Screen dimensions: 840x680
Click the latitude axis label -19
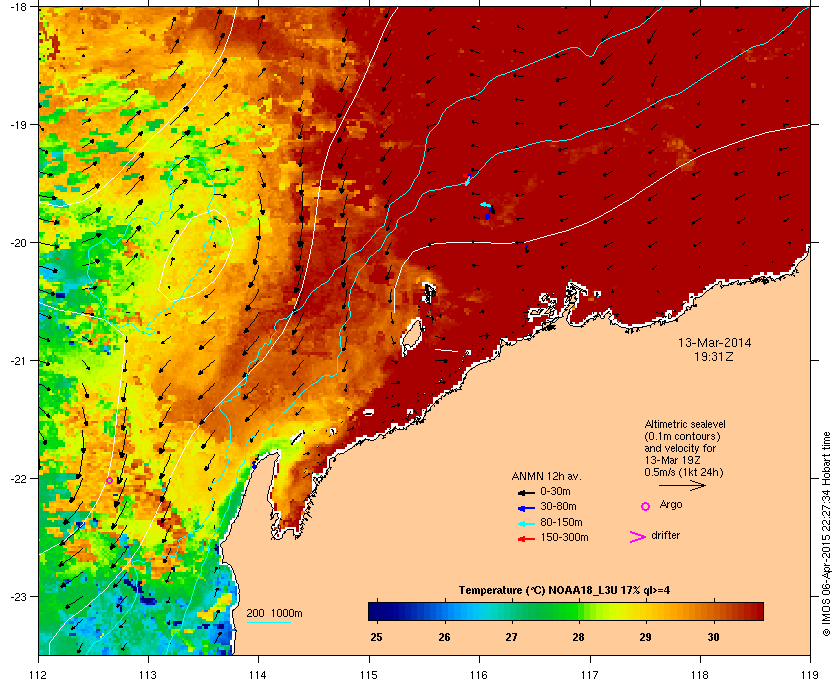19,125
